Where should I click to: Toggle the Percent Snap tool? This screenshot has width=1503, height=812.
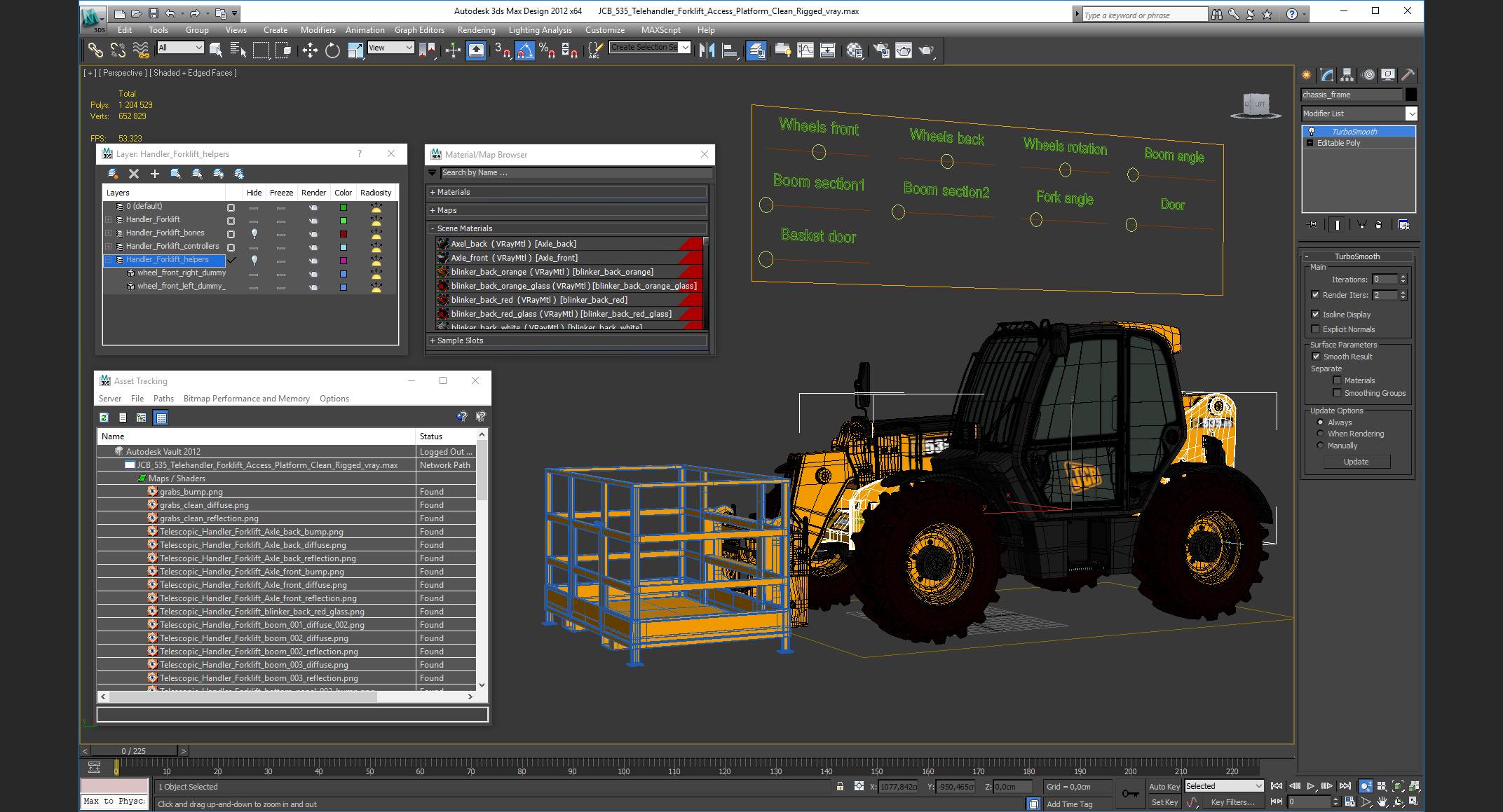tap(548, 50)
